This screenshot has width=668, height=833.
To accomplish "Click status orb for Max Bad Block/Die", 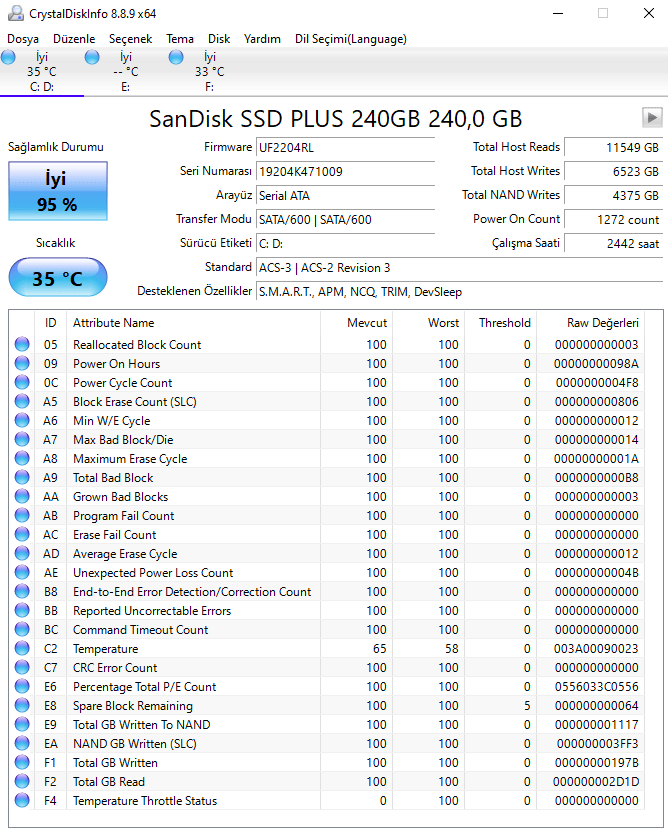I will [22, 439].
